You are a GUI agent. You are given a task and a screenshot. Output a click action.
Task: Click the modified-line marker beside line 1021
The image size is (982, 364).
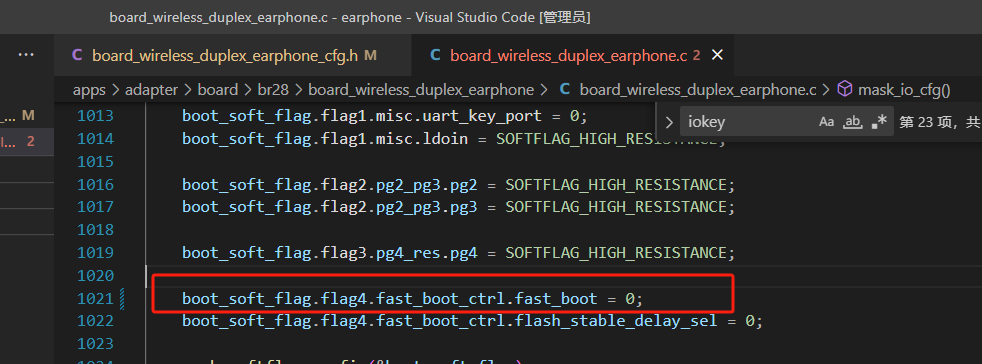tap(123, 298)
